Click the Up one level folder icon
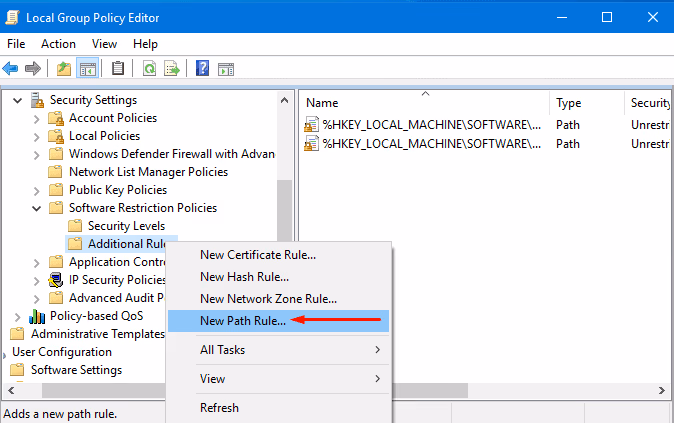The height and width of the screenshot is (423, 674). tap(64, 69)
